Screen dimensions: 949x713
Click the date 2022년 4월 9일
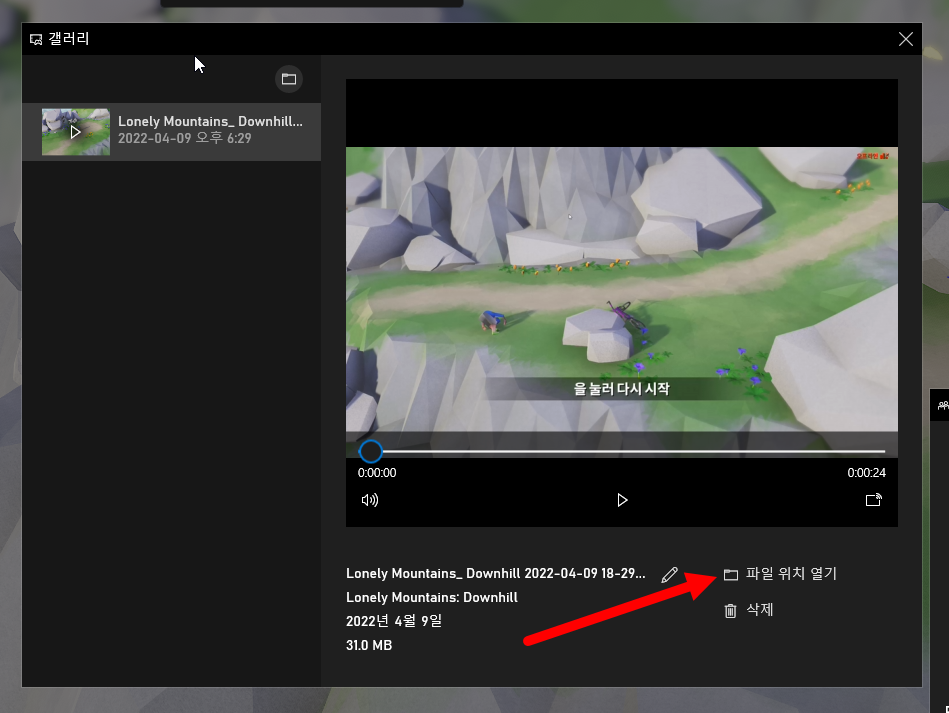click(394, 621)
